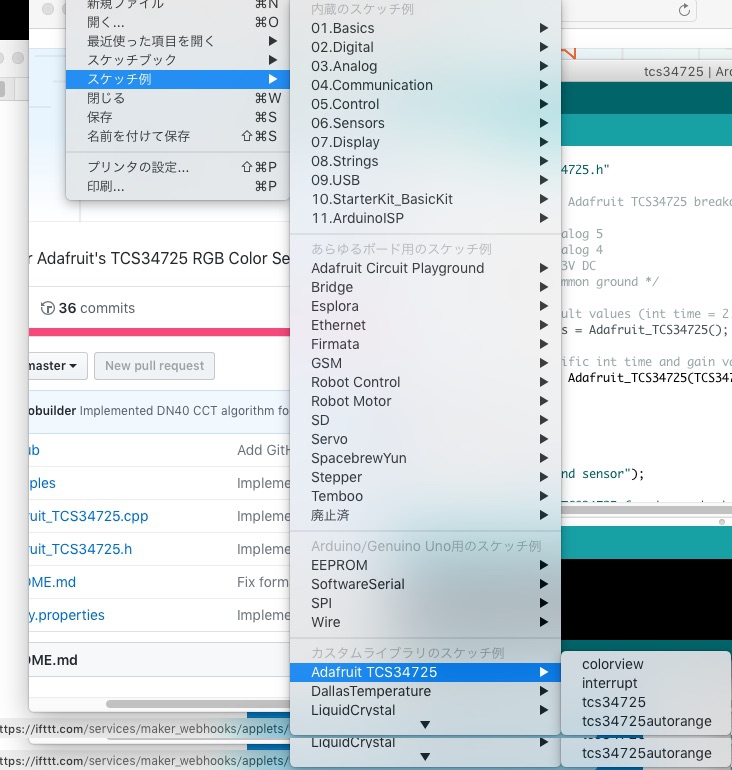Open the GSM examples submenu
This screenshot has height=770, width=732.
425,363
